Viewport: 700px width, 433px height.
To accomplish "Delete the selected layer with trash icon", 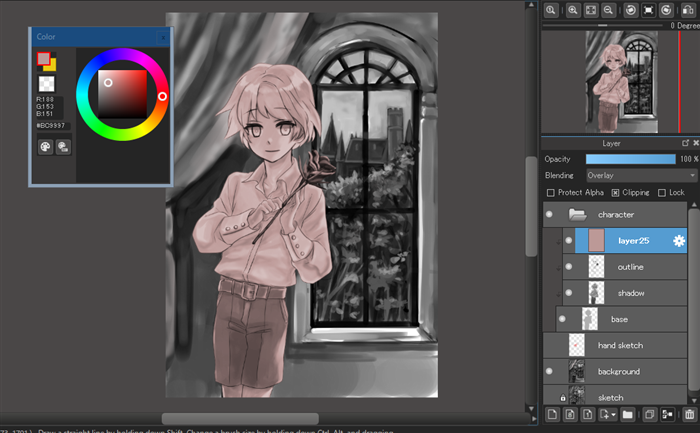I will 690,415.
